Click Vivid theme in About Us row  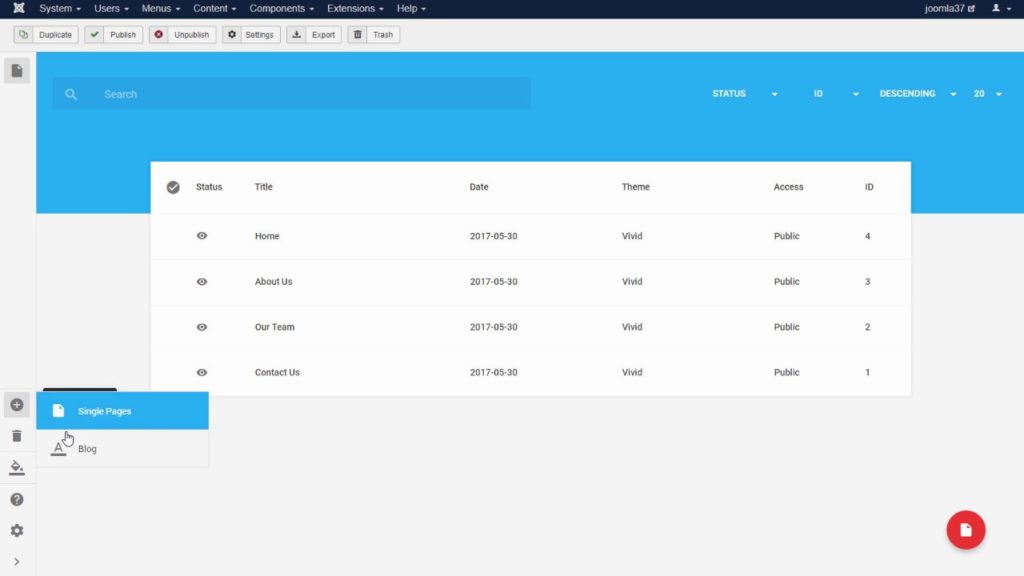pyautogui.click(x=632, y=281)
